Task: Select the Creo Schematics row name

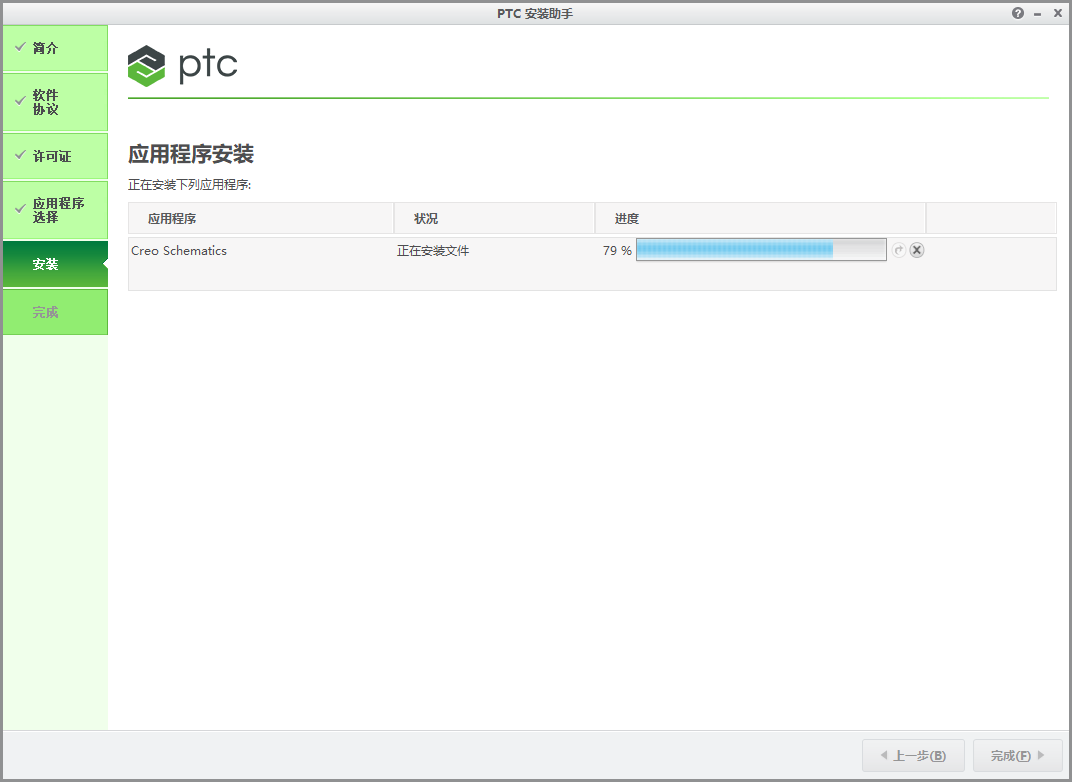Action: 179,251
